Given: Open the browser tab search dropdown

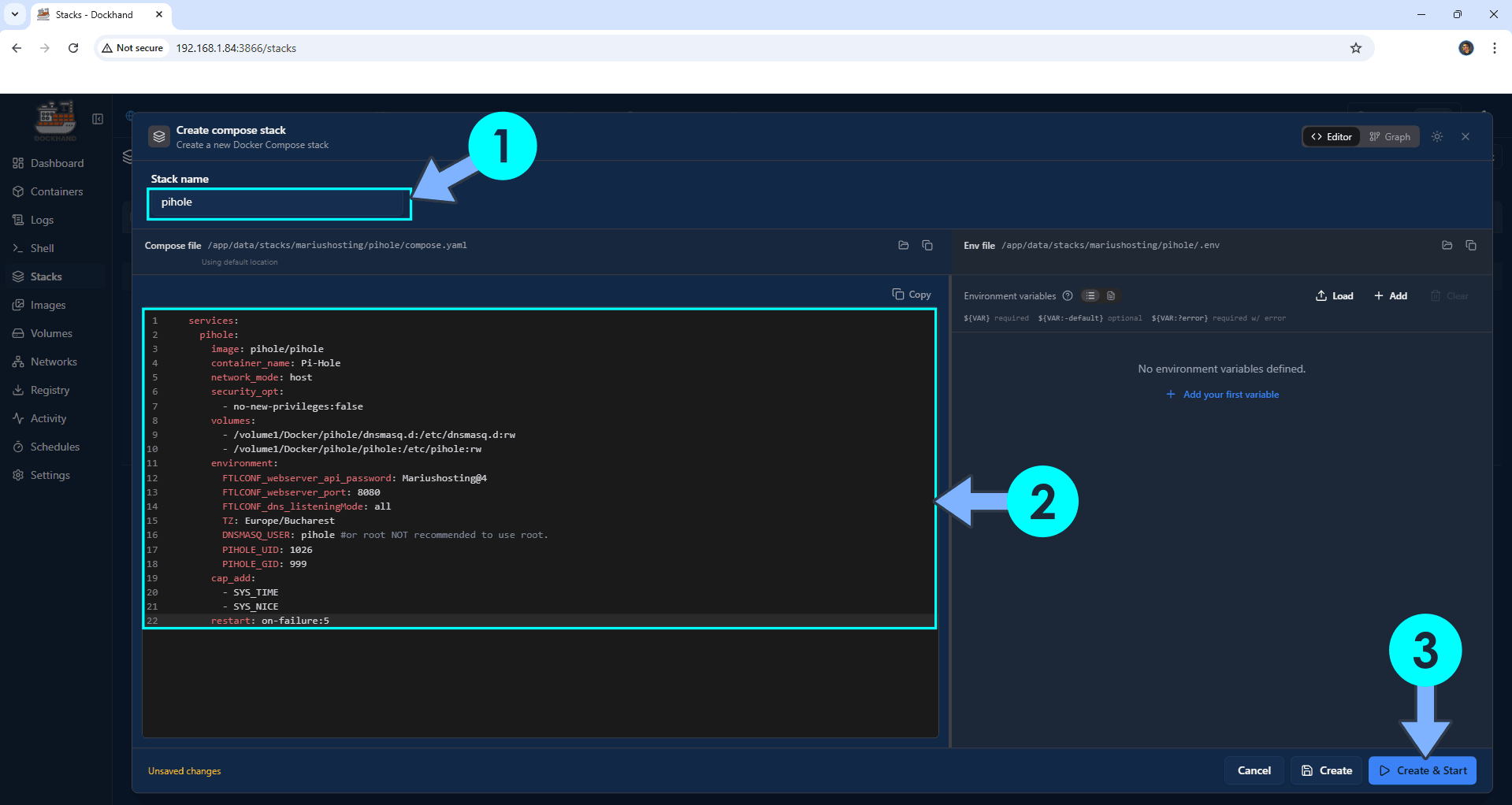Looking at the screenshot, I should (14, 14).
